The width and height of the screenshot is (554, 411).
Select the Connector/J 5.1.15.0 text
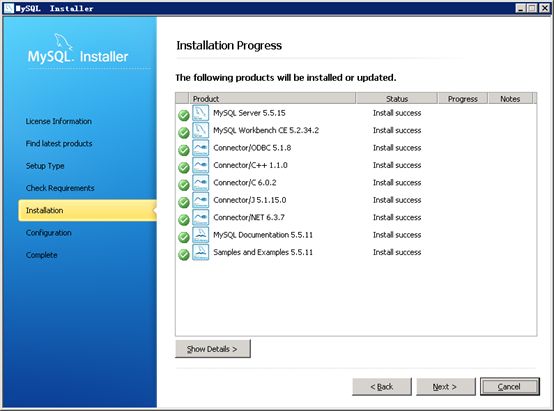250,200
